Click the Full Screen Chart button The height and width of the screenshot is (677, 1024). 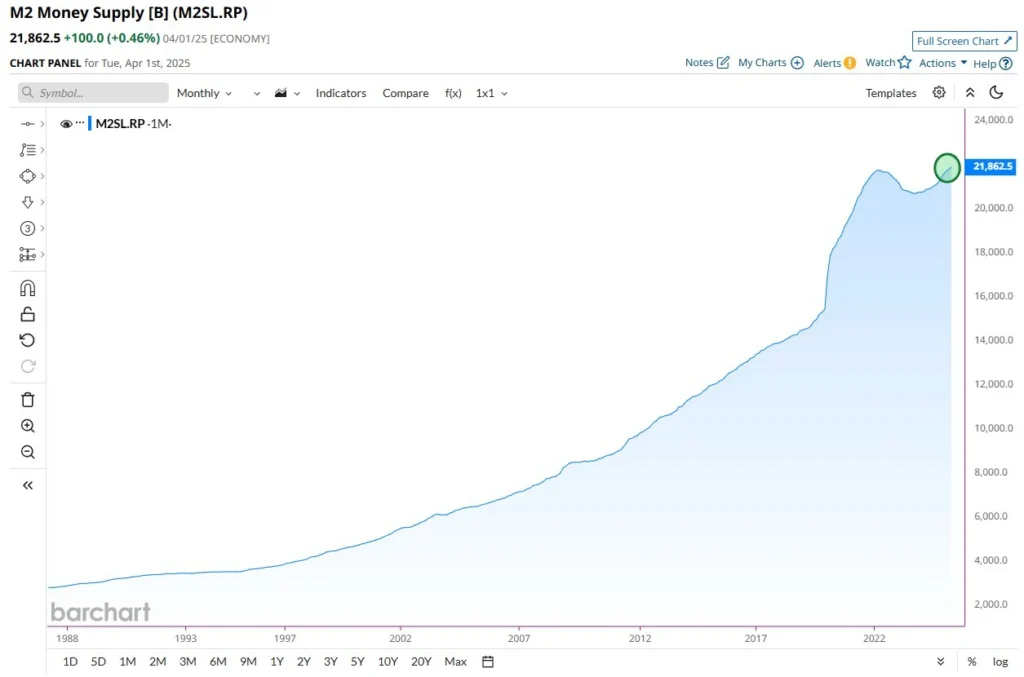(x=963, y=40)
